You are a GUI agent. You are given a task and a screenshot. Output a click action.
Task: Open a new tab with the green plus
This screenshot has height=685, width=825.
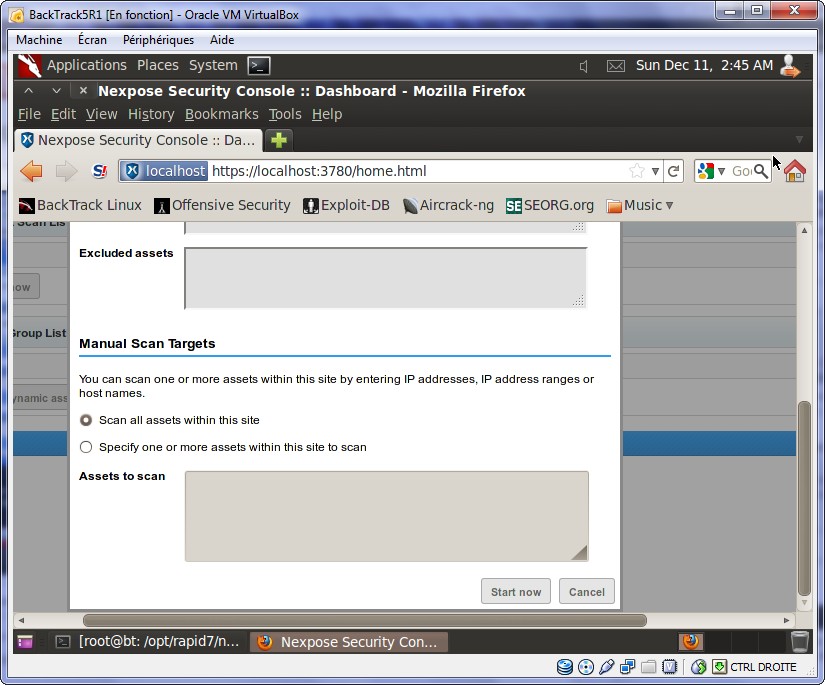click(x=279, y=140)
